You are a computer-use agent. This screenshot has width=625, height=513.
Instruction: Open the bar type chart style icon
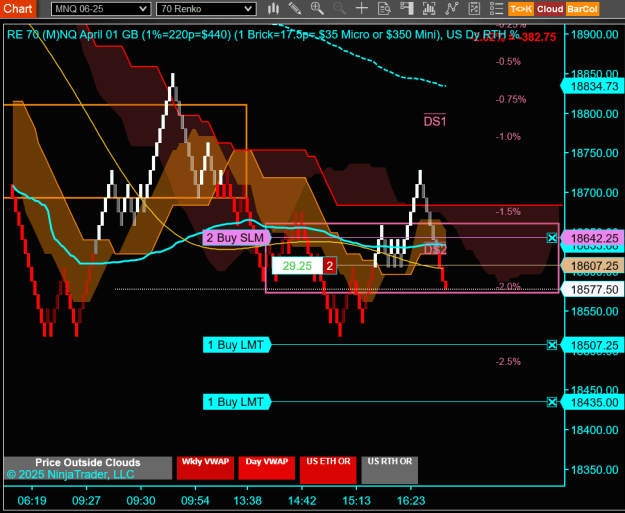[x=273, y=8]
